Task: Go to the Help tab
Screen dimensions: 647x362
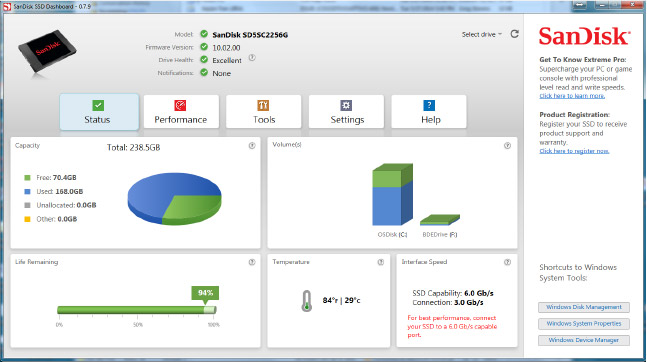Action: [x=429, y=112]
